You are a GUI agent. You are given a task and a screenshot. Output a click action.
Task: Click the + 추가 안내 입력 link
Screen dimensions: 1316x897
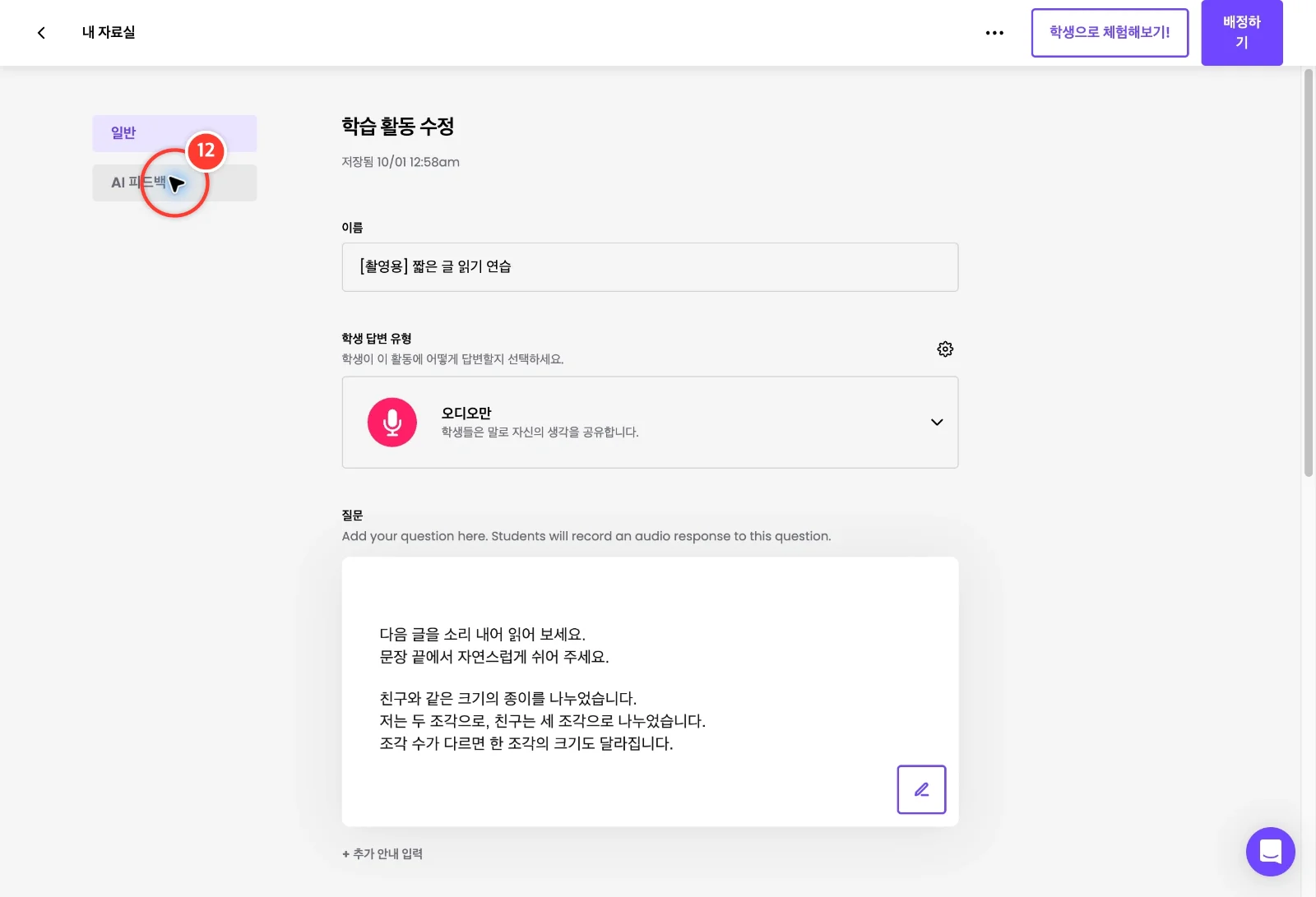(382, 854)
